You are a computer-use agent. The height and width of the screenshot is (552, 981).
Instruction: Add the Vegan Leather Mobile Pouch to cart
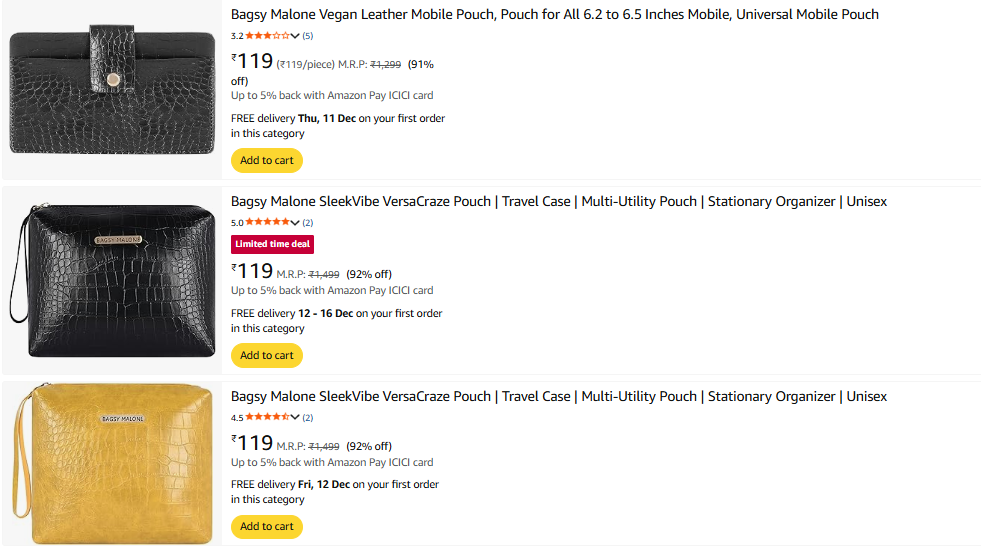(x=267, y=160)
